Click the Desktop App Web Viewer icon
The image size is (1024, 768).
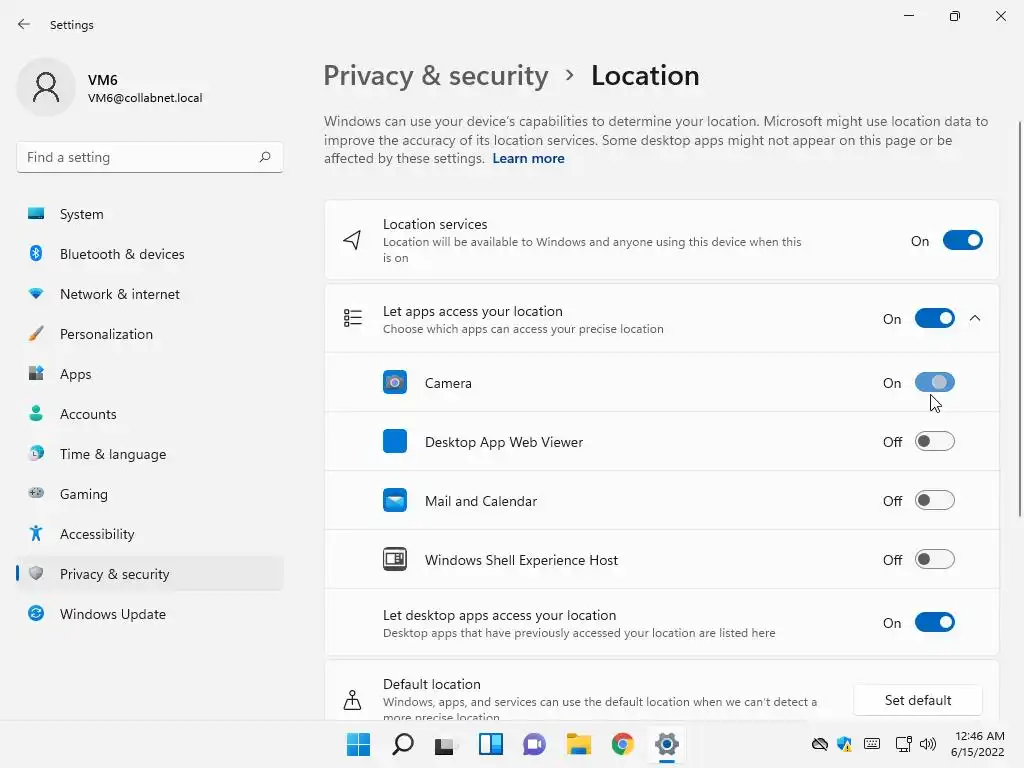tap(395, 442)
